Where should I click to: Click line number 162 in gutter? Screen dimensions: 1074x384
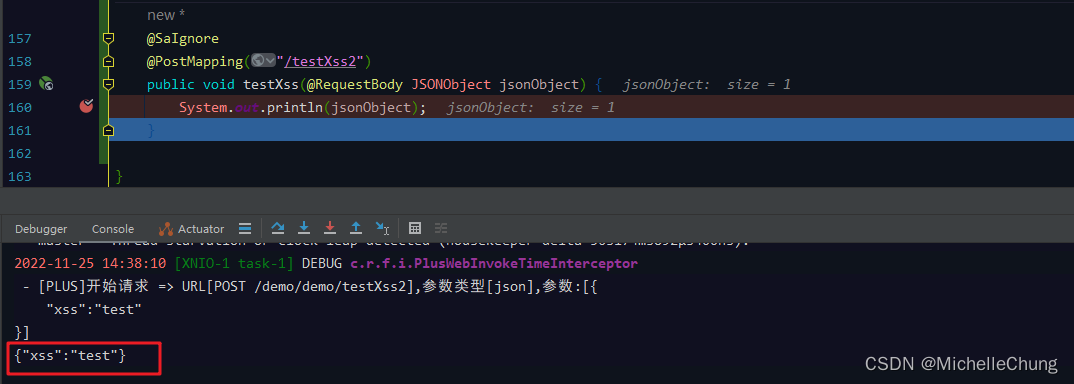(x=20, y=153)
